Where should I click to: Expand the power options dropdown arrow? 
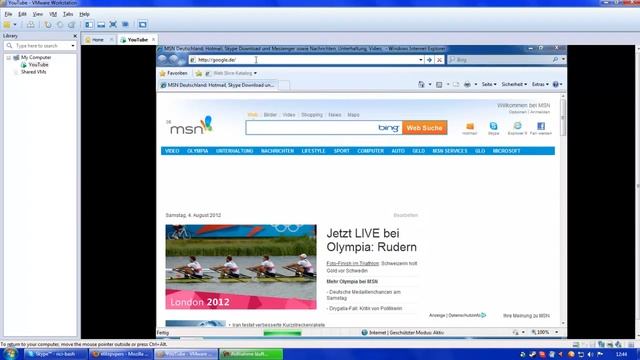pyautogui.click(x=15, y=24)
